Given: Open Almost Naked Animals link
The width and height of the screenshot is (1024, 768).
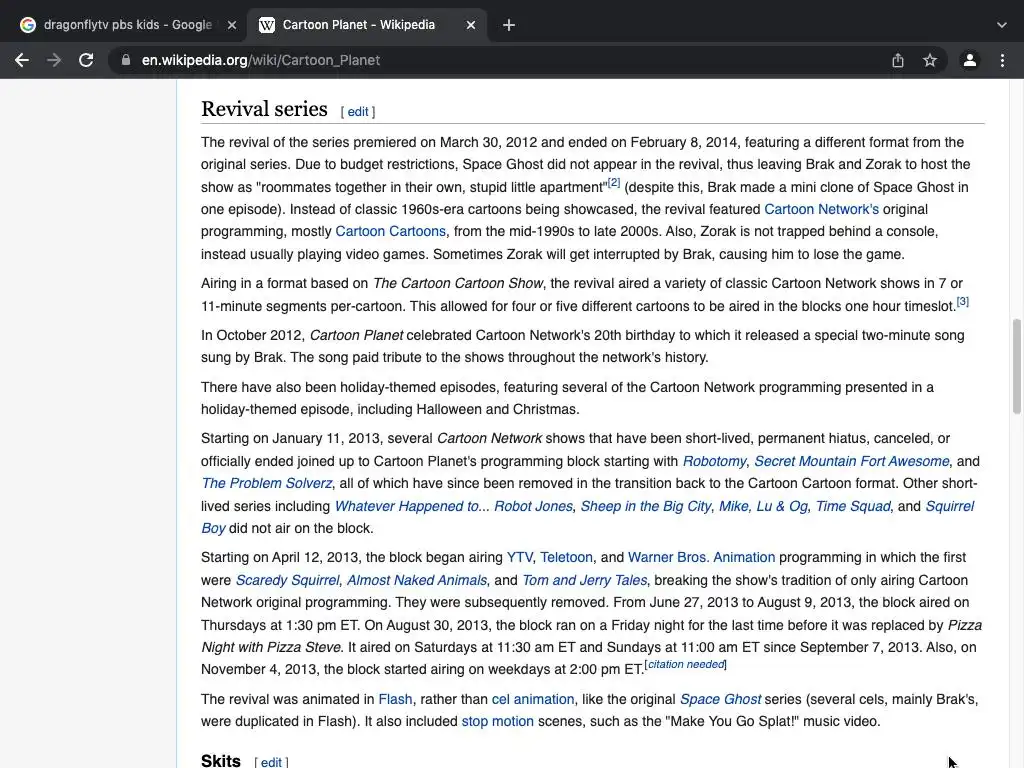Looking at the screenshot, I should (417, 580).
